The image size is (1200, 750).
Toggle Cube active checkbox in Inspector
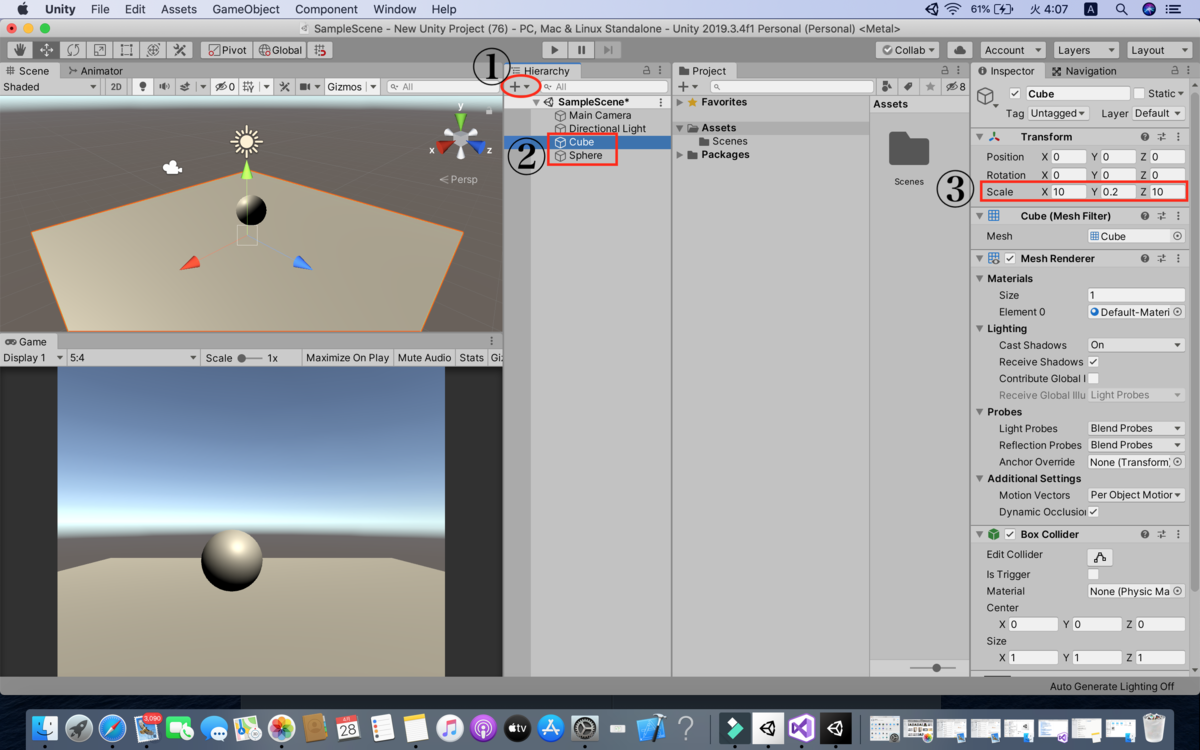[1015, 94]
